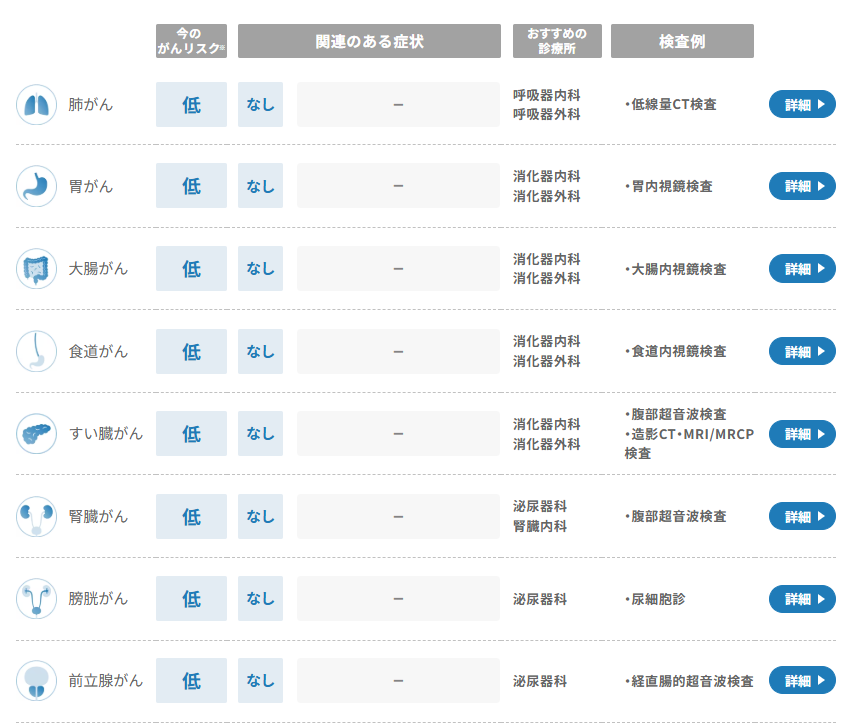Click the lung cancer organ icon
The width and height of the screenshot is (862, 725).
(x=37, y=104)
